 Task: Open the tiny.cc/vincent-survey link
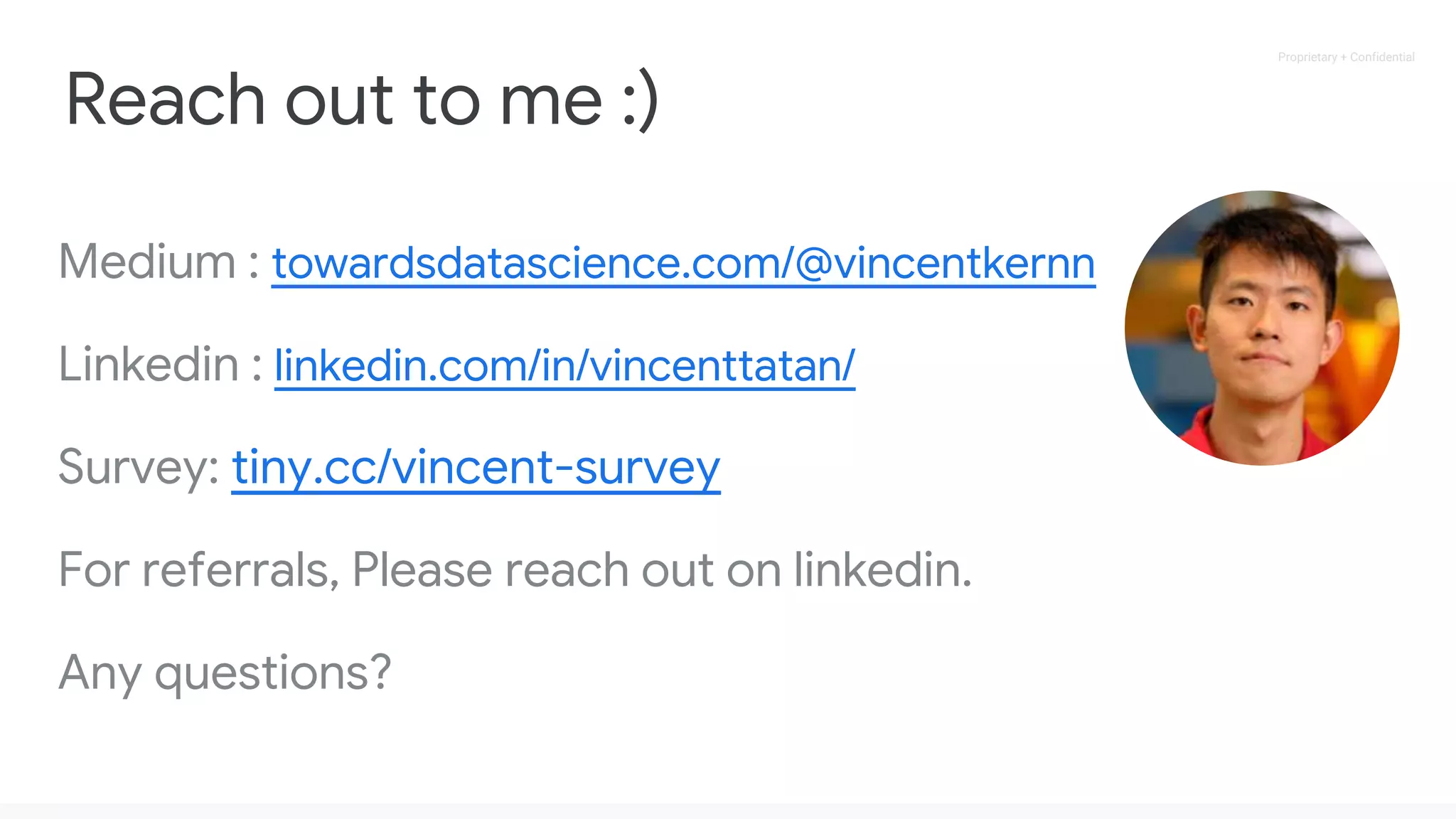476,468
